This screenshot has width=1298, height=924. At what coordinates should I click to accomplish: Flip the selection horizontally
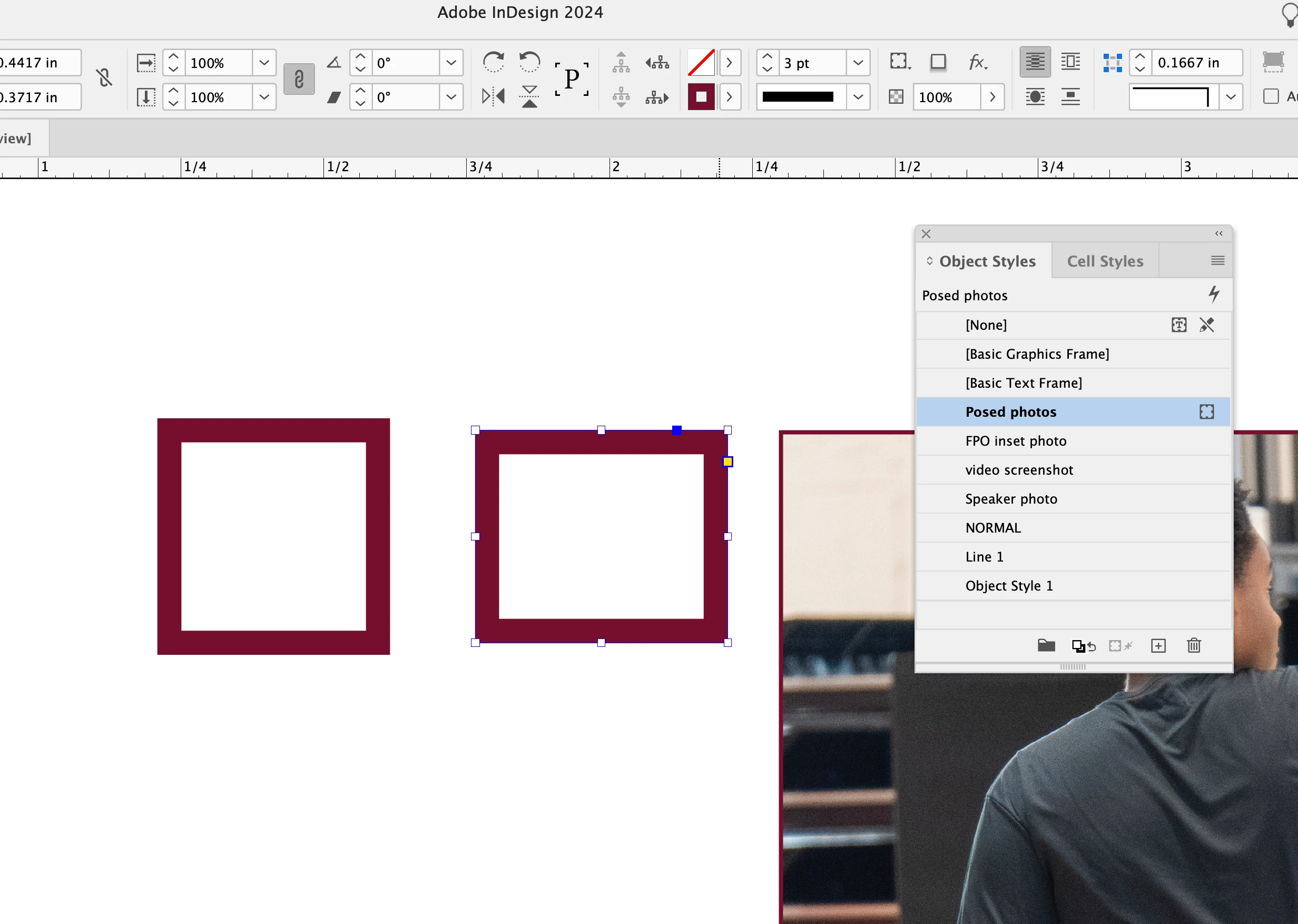tap(493, 96)
